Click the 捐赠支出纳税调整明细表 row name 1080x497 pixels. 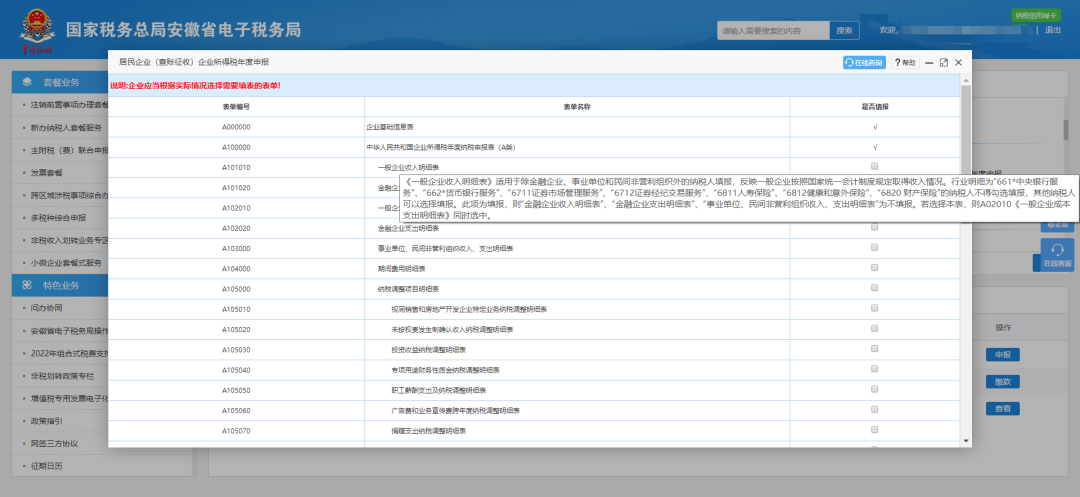[x=428, y=431]
